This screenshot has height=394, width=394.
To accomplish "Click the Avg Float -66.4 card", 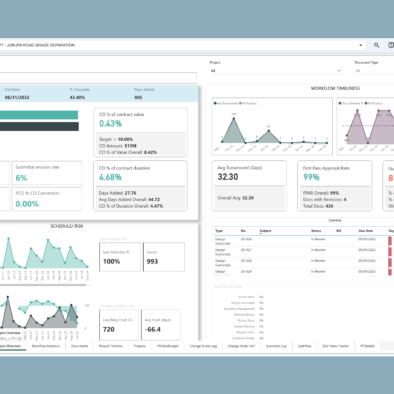I will pyautogui.click(x=161, y=325).
